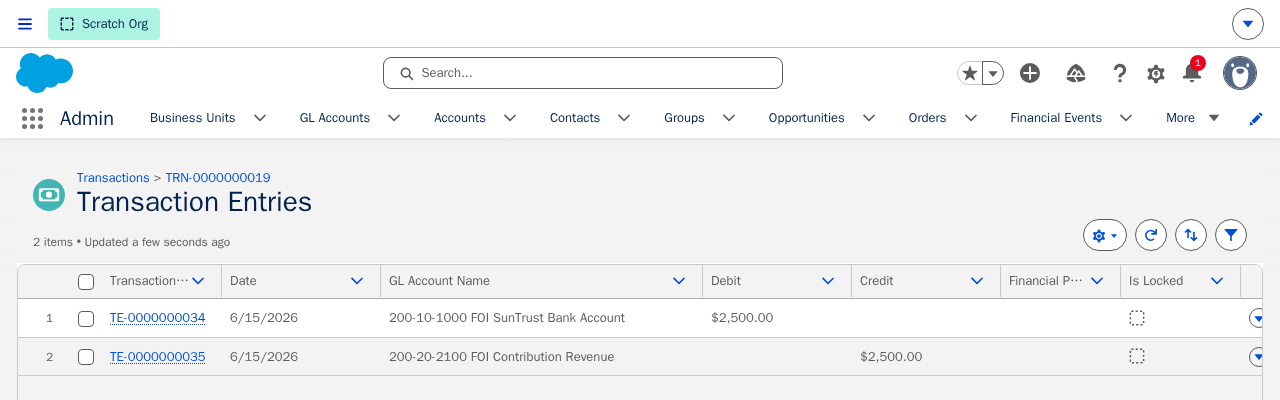This screenshot has width=1280, height=400.
Task: Open the Contacts tab
Action: click(x=575, y=118)
